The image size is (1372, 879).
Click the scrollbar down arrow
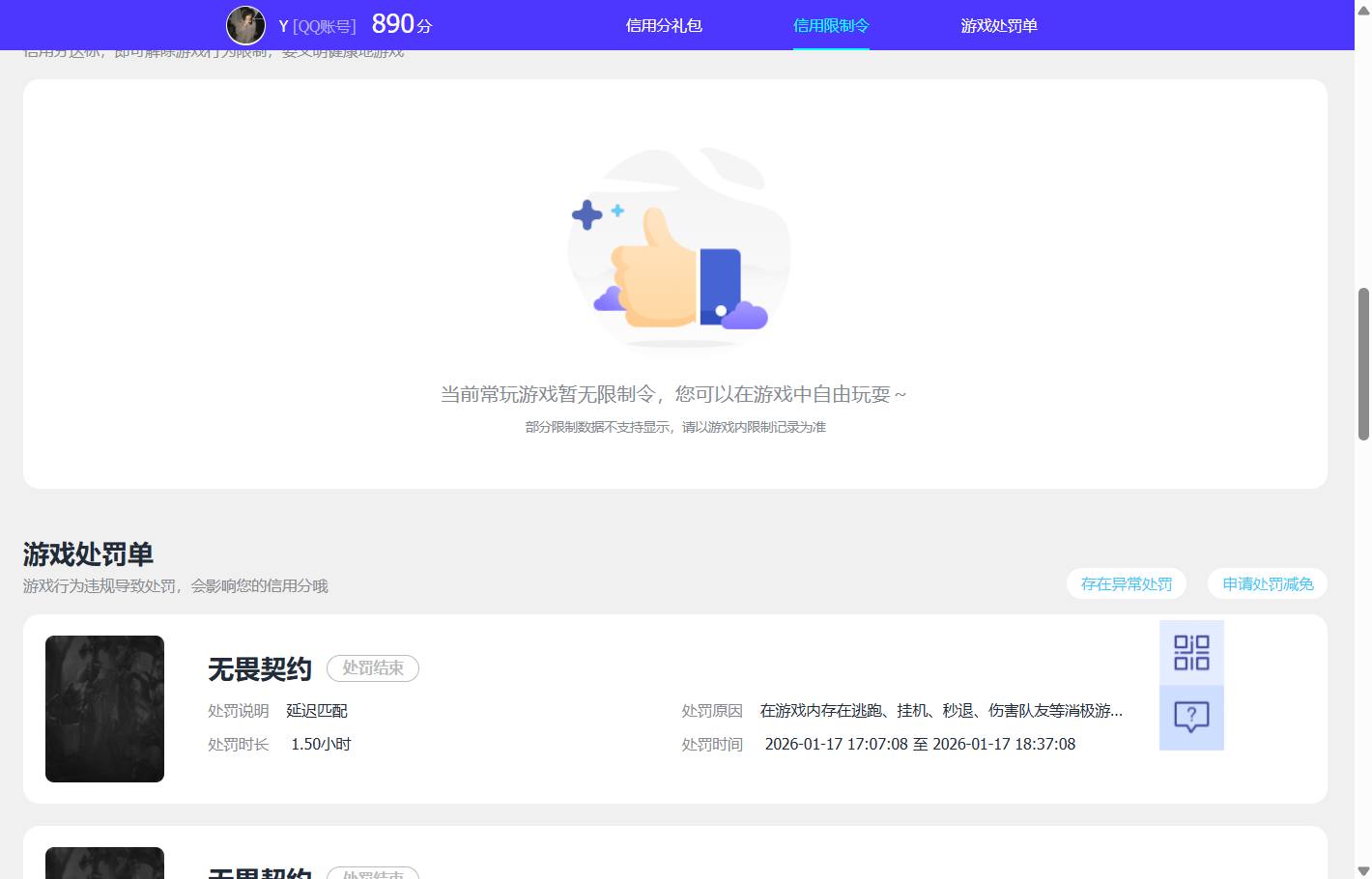(x=1363, y=870)
